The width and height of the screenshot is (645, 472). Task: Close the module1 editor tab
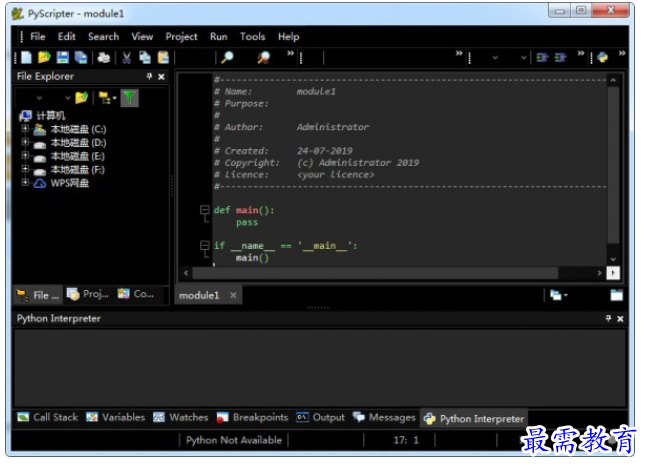(233, 295)
